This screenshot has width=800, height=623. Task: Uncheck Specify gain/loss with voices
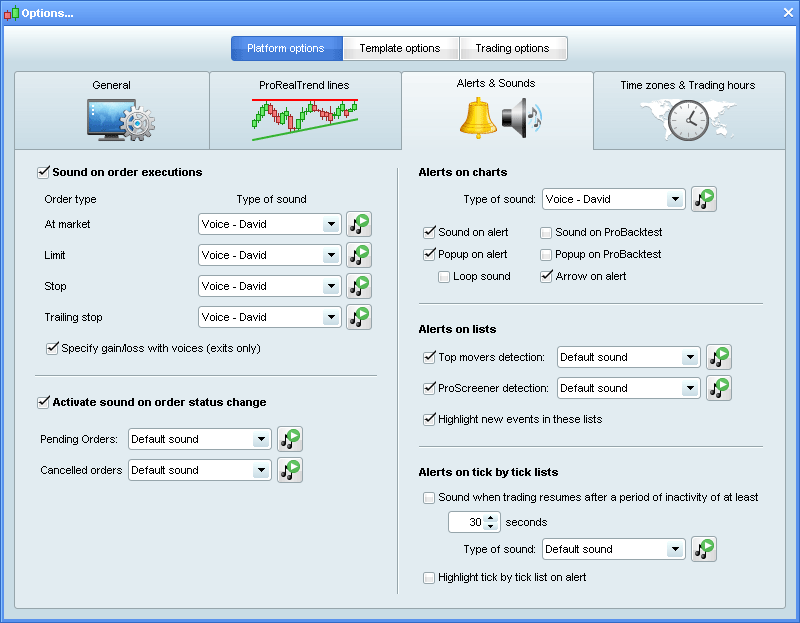(52, 348)
